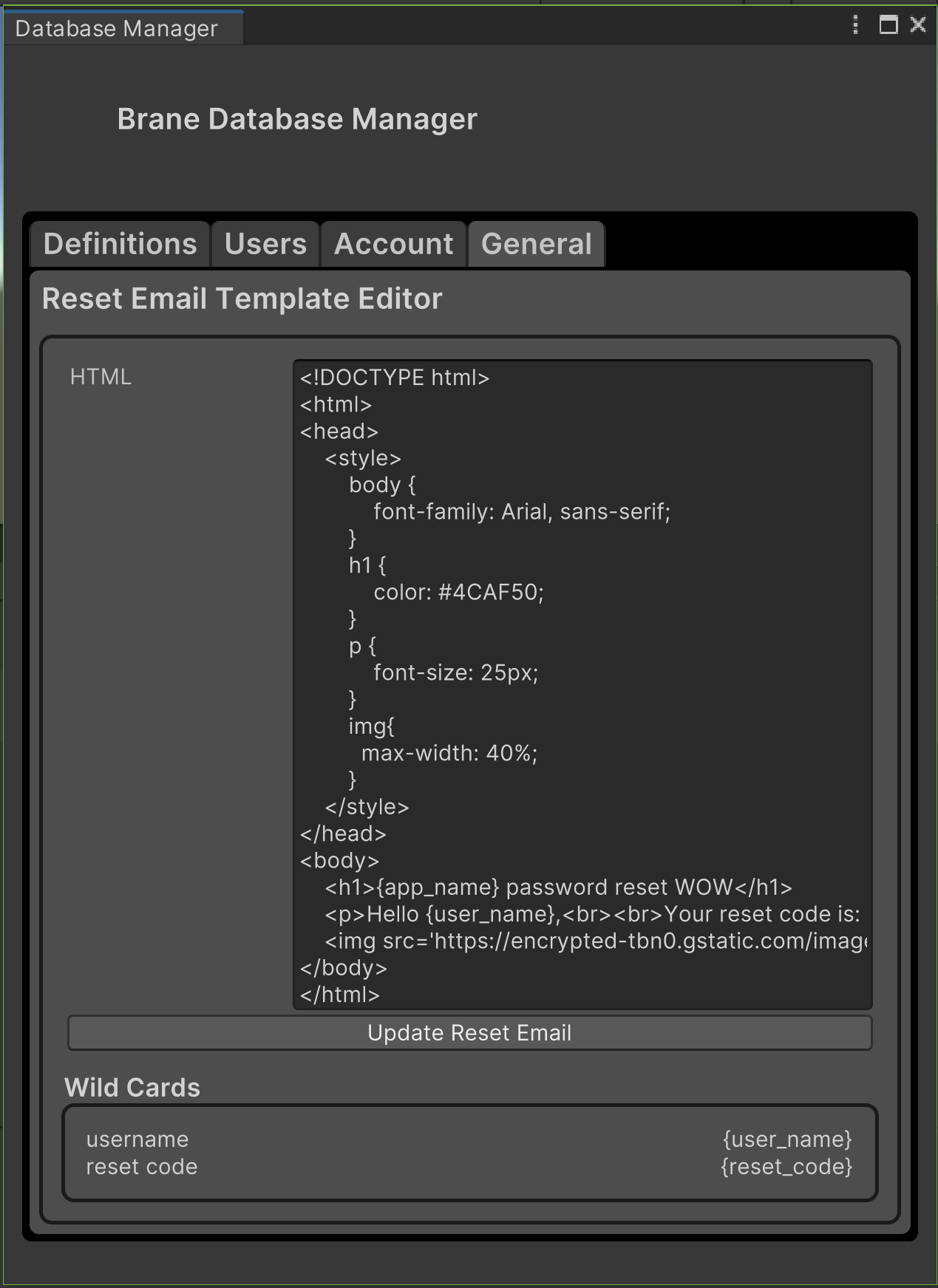
Task: Open the window's three-dot options menu
Action: click(855, 25)
